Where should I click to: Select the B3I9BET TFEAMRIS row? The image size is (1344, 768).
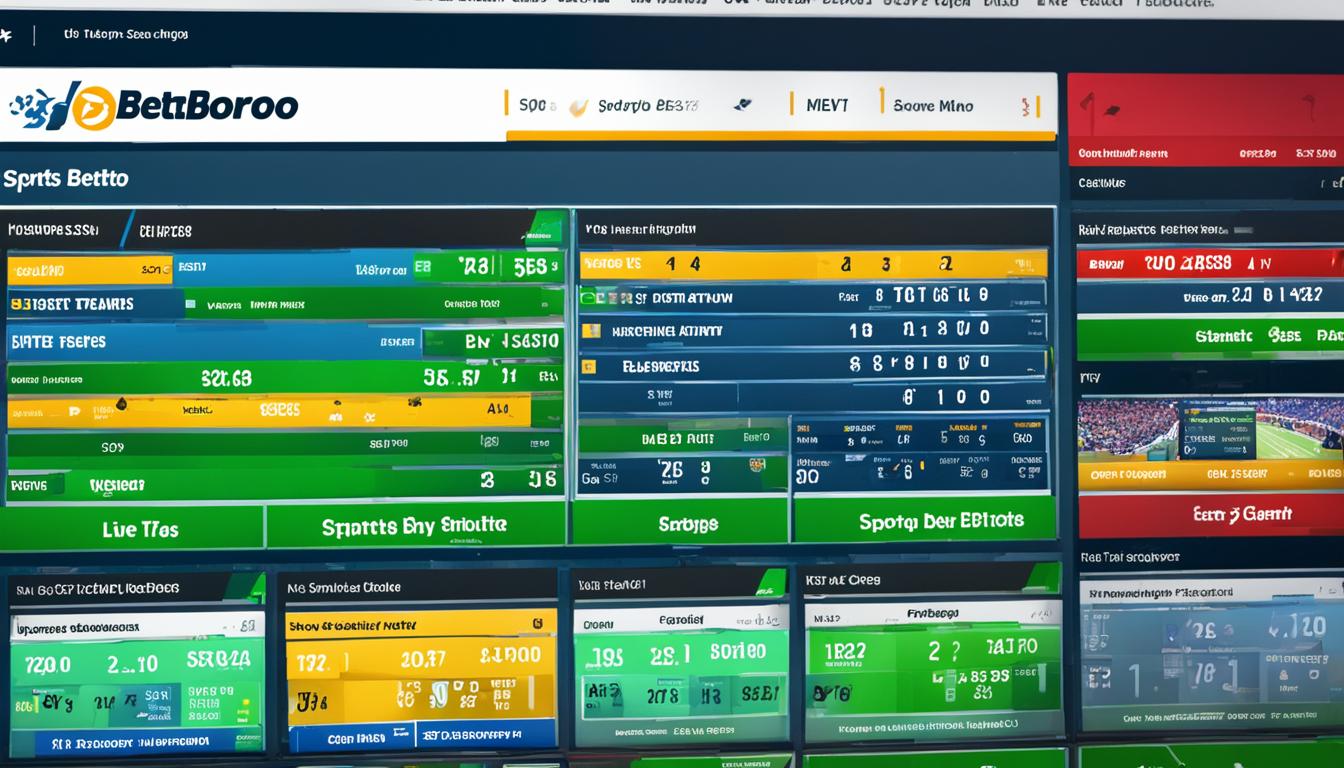[285, 304]
